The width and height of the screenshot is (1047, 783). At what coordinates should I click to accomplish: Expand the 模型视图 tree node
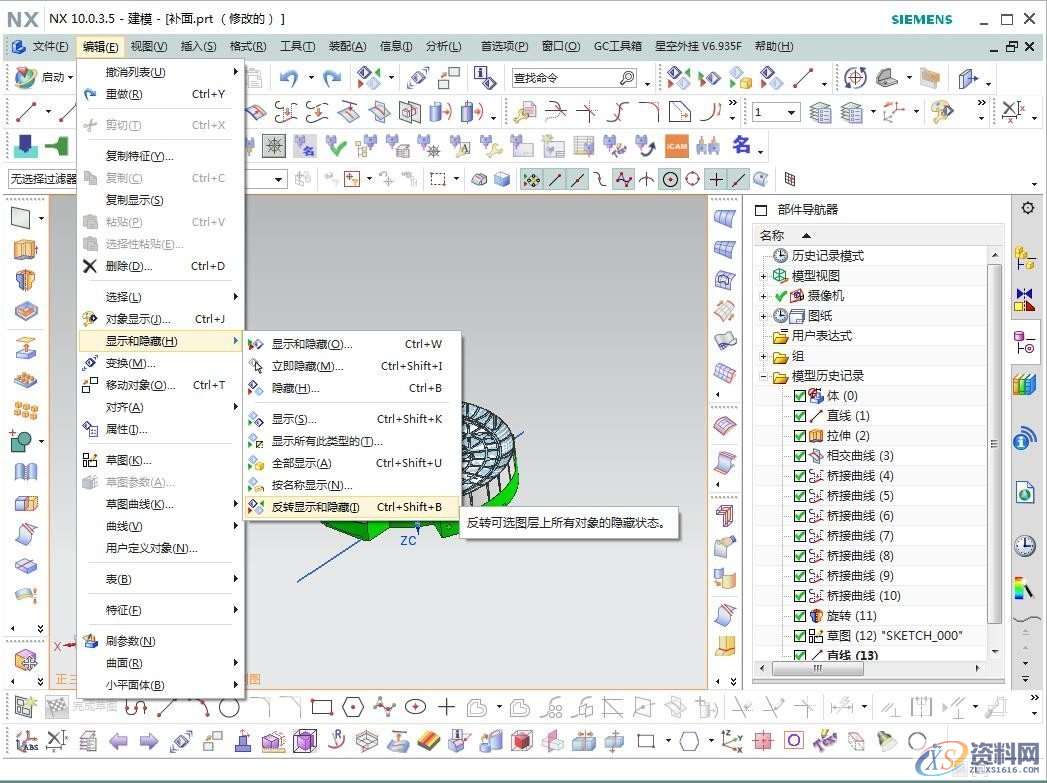[x=763, y=274]
